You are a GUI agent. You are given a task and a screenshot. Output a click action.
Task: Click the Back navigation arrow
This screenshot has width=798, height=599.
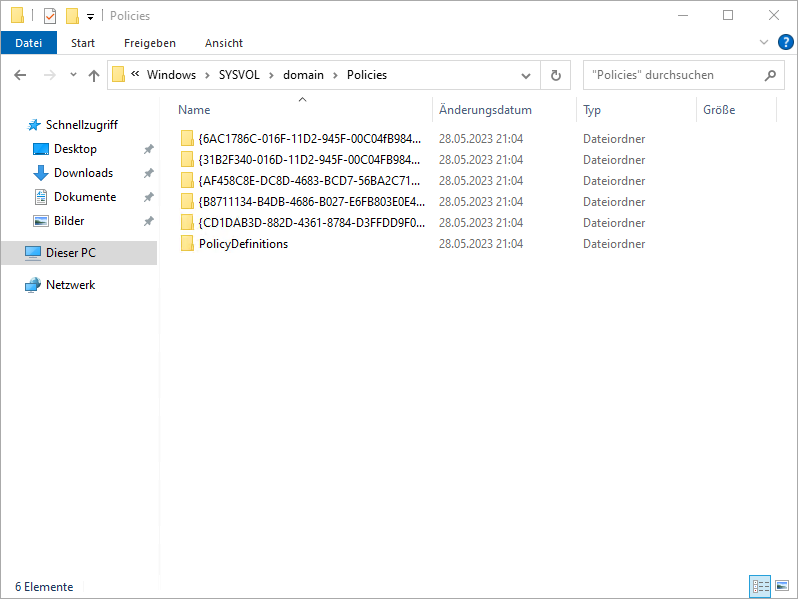point(20,75)
